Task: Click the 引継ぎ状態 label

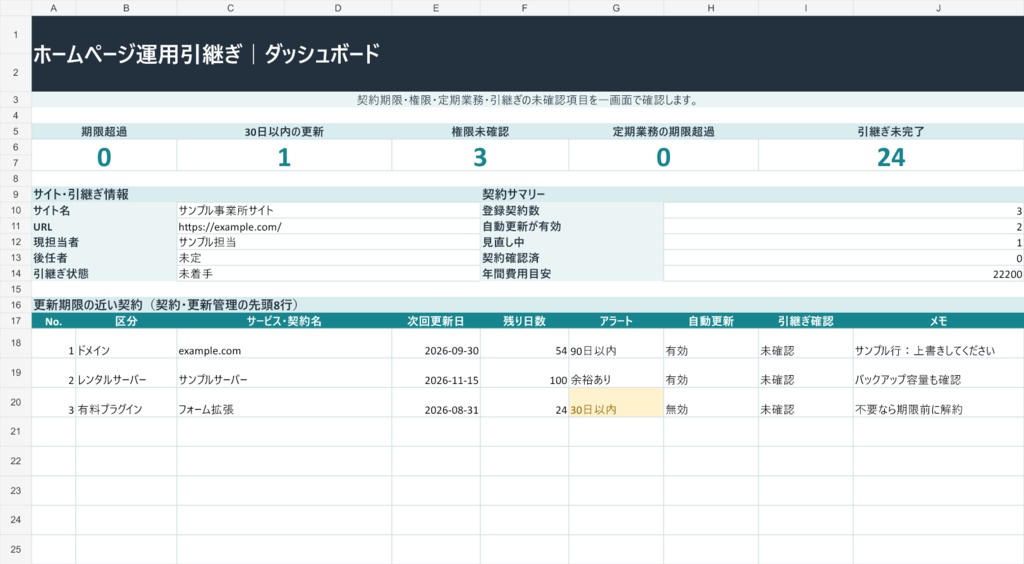Action: [61, 274]
